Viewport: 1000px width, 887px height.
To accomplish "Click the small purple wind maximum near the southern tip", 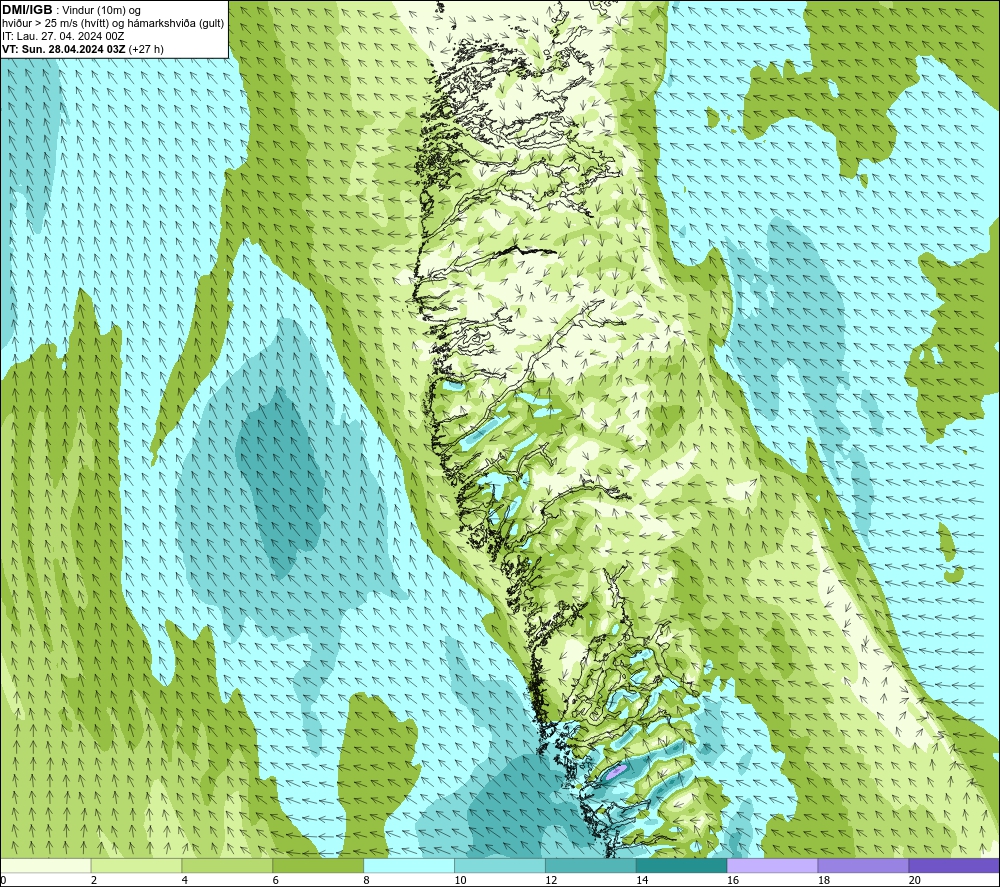I will coord(615,772).
